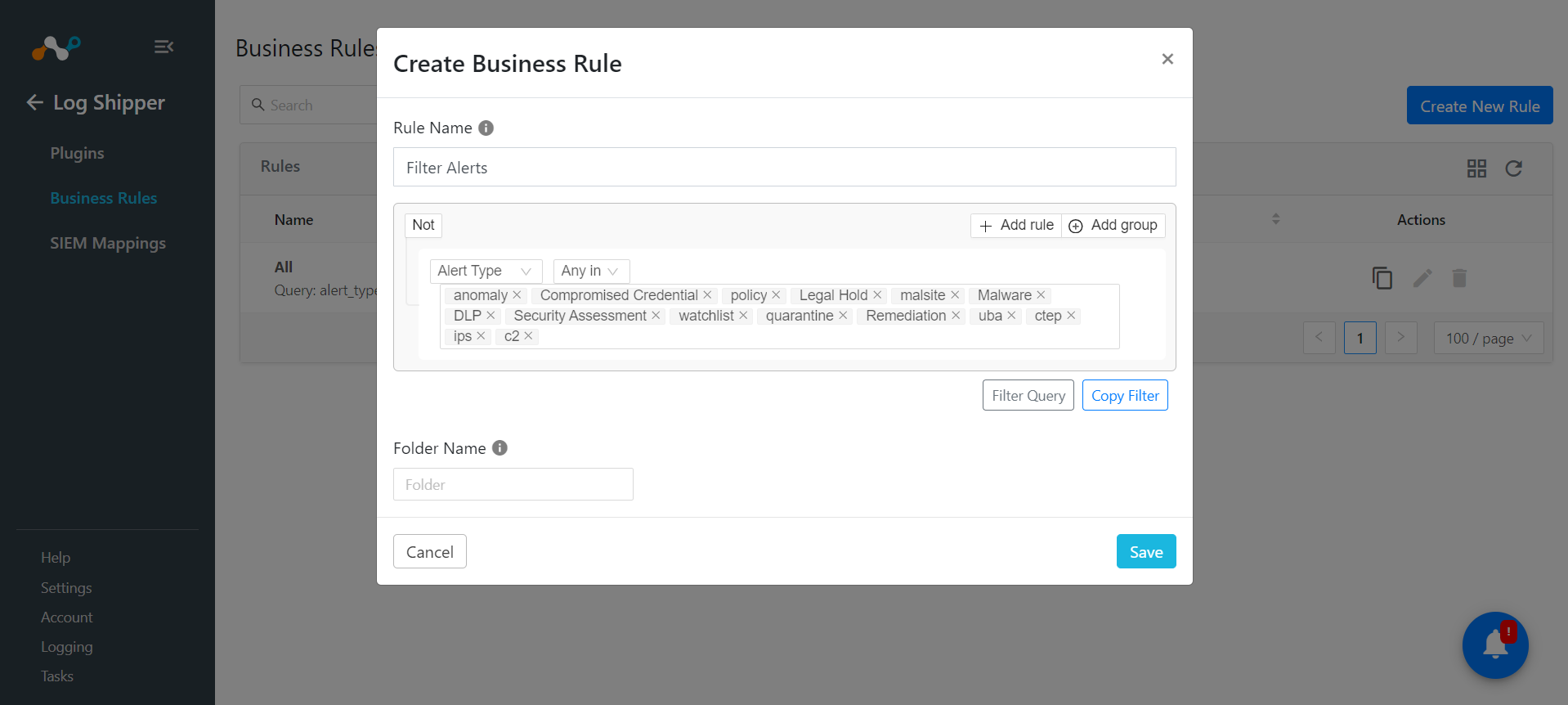Viewport: 1568px width, 705px height.
Task: Open the Any in operator dropdown
Action: (591, 271)
